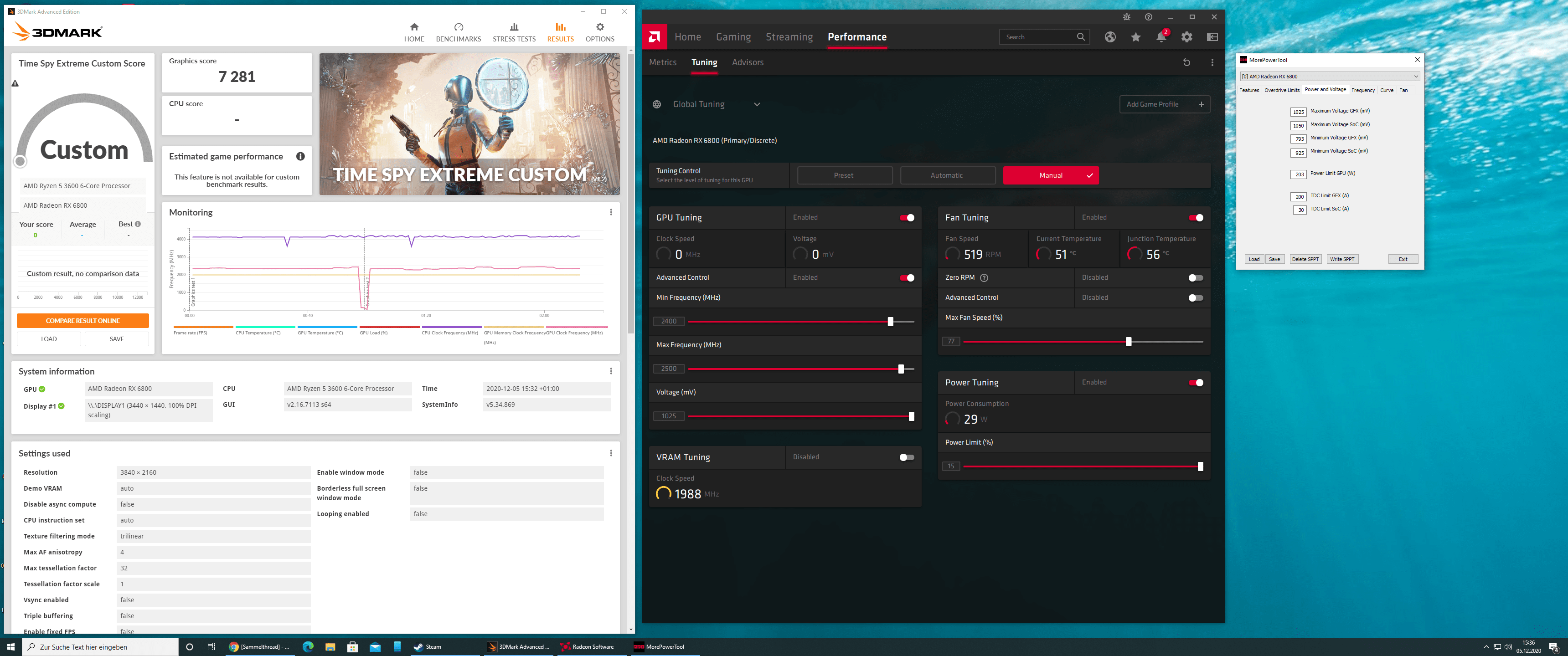The width and height of the screenshot is (1568, 656).
Task: Open Radeon help question icon
Action: point(1149,17)
